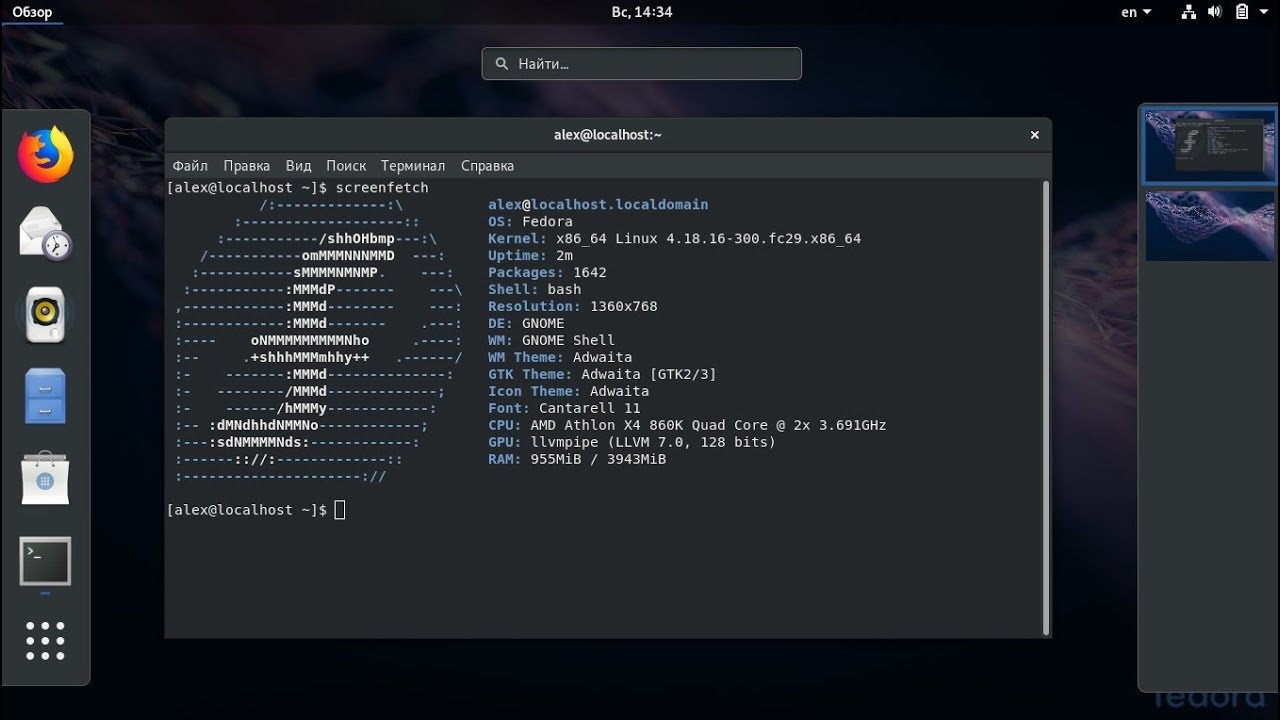The width and height of the screenshot is (1280, 720).
Task: Open the Правка menu in terminal
Action: 247,166
